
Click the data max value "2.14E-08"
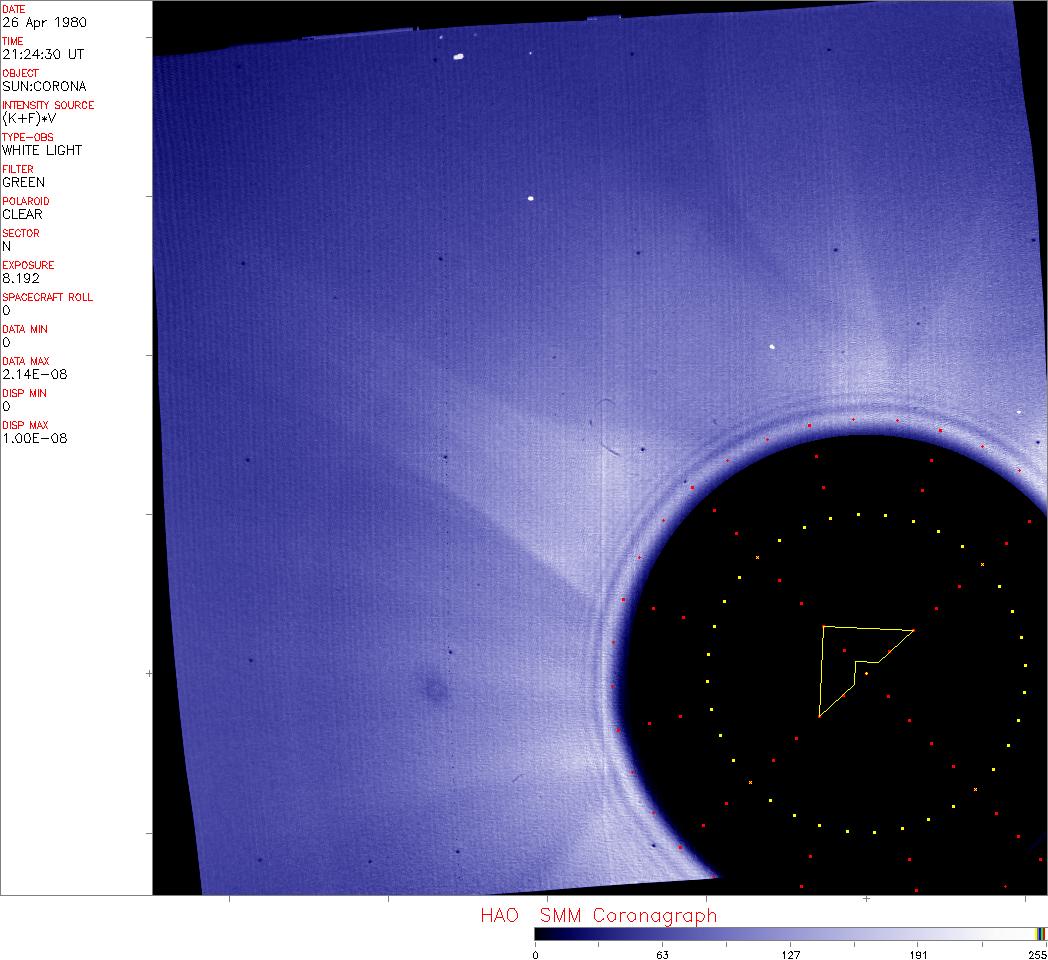coord(35,374)
